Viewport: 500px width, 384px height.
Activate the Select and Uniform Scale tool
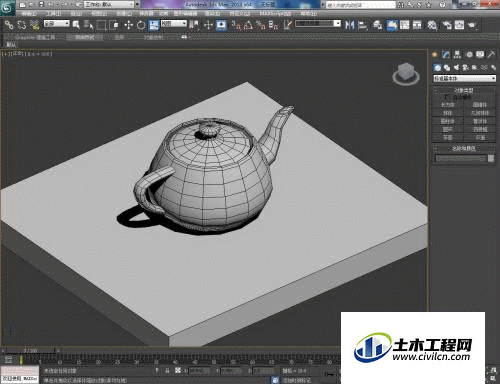pos(154,25)
